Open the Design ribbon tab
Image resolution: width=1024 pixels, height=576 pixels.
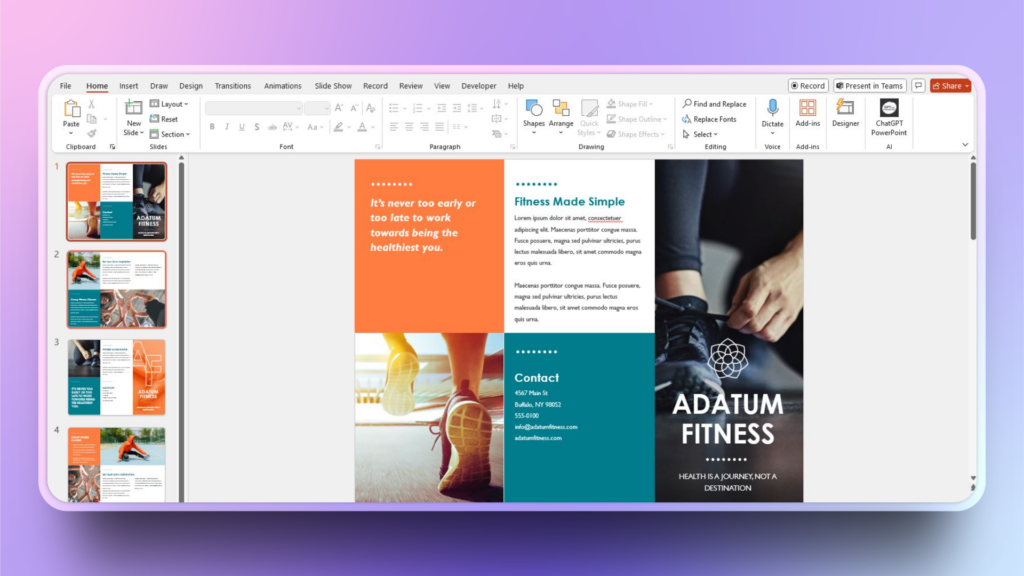coord(190,86)
